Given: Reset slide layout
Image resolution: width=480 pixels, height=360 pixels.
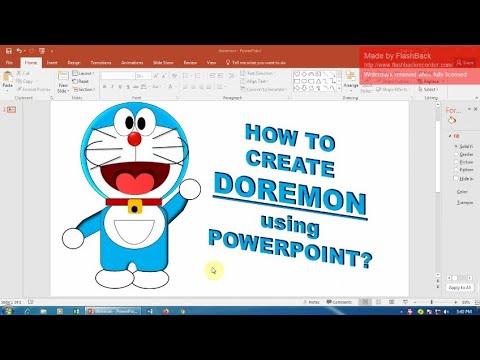Looking at the screenshot, I should coord(81,81).
